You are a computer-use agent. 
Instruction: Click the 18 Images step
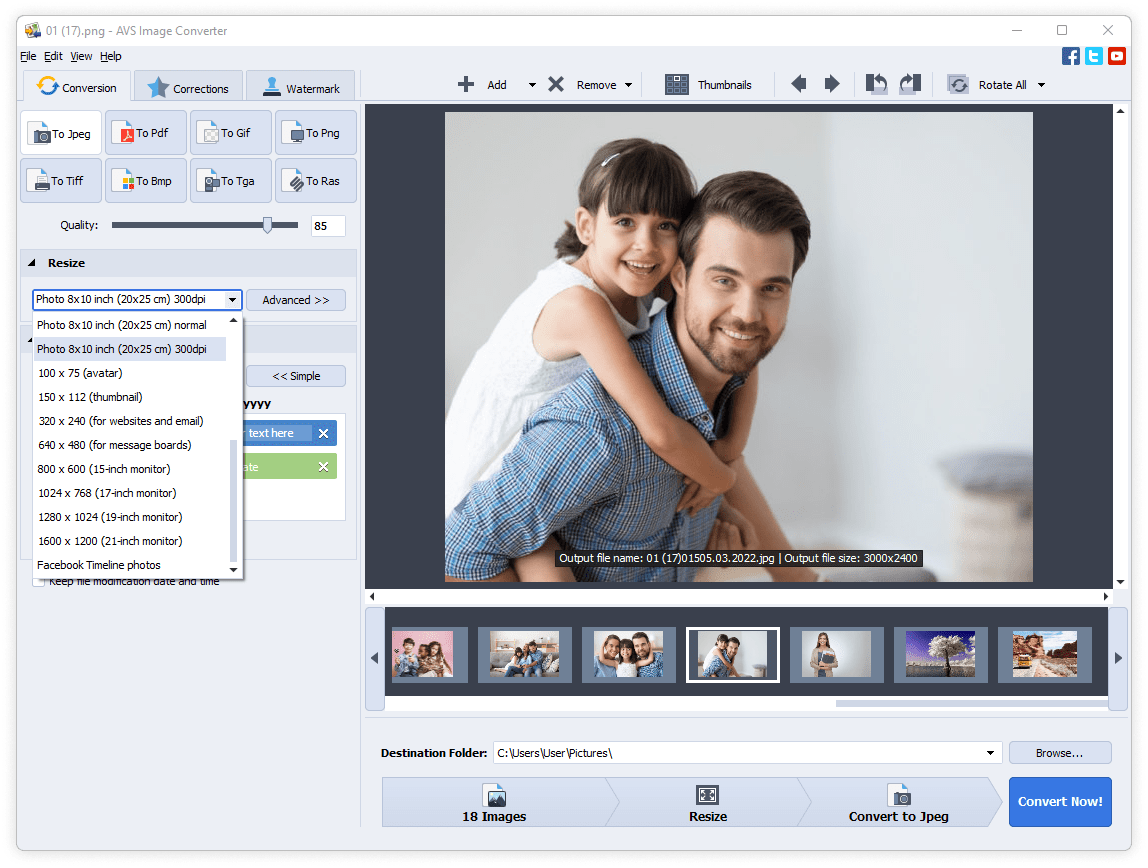coord(494,803)
